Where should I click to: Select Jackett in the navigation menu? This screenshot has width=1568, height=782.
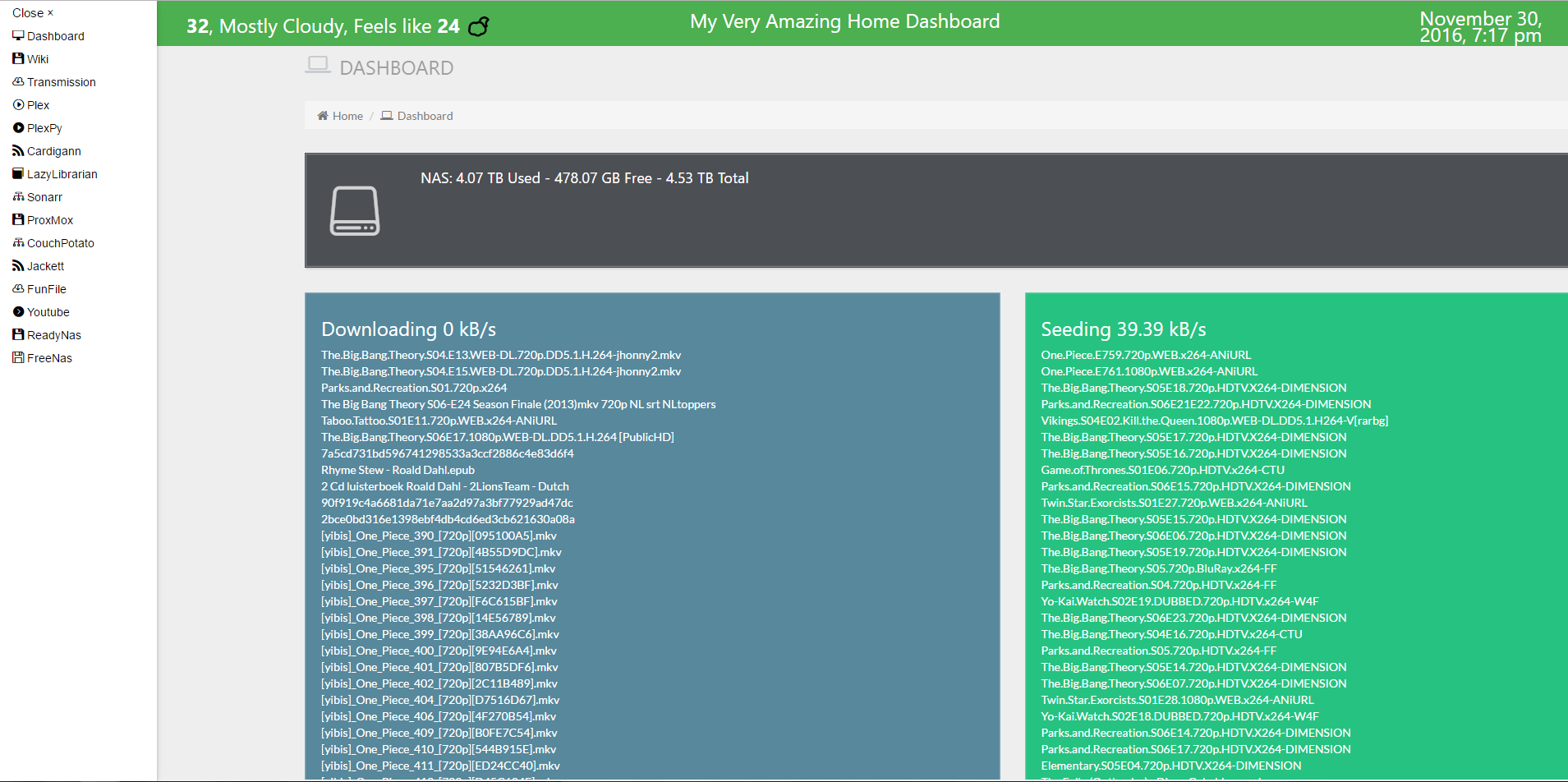(45, 266)
